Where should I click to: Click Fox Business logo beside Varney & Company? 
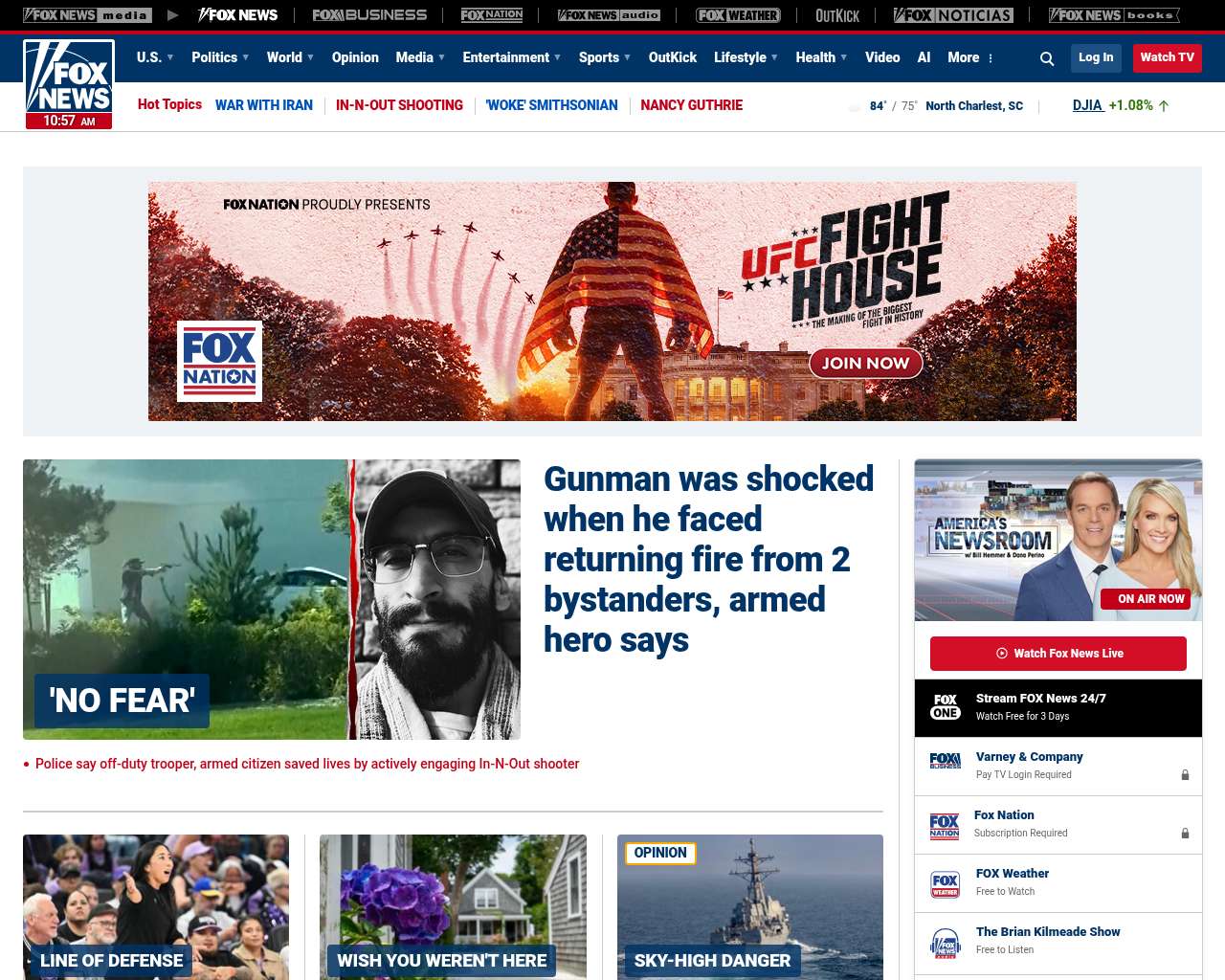946,761
